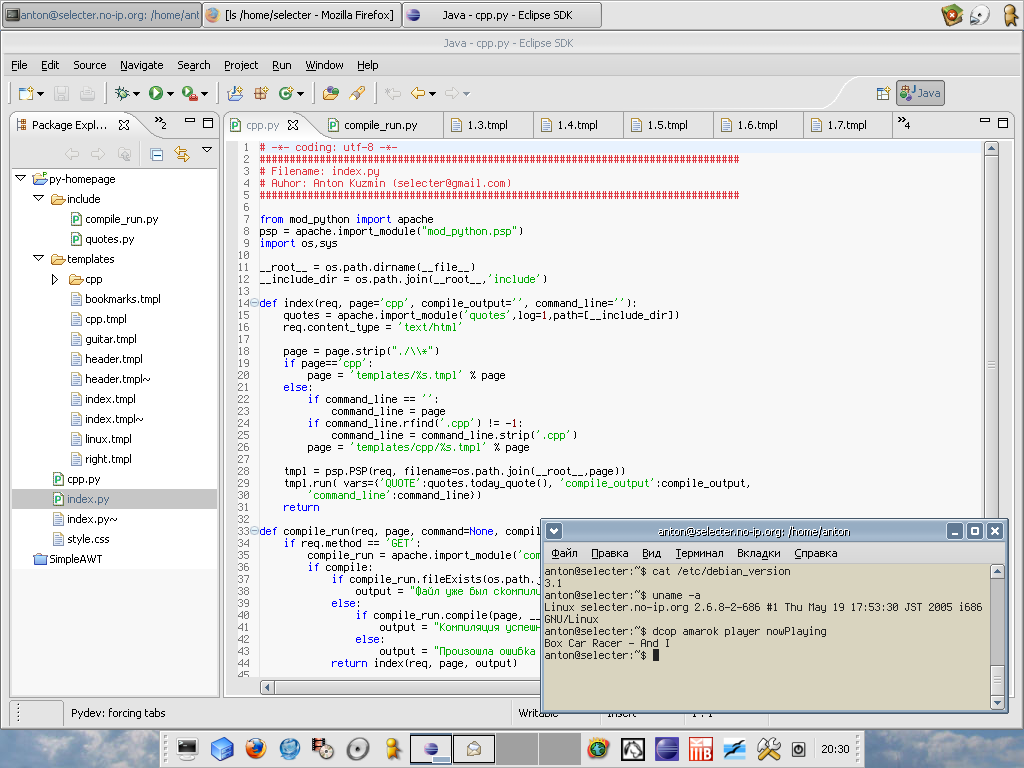This screenshot has height=768, width=1024.
Task: Open the Window menu
Action: [324, 65]
